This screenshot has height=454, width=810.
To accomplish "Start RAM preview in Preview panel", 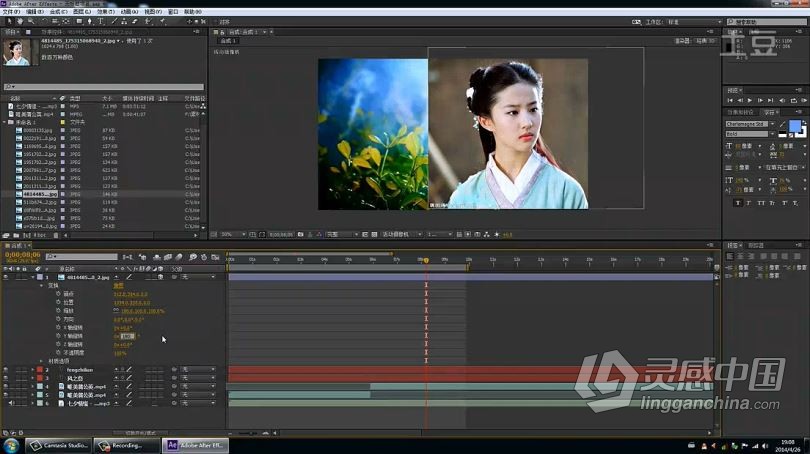I will 804,100.
